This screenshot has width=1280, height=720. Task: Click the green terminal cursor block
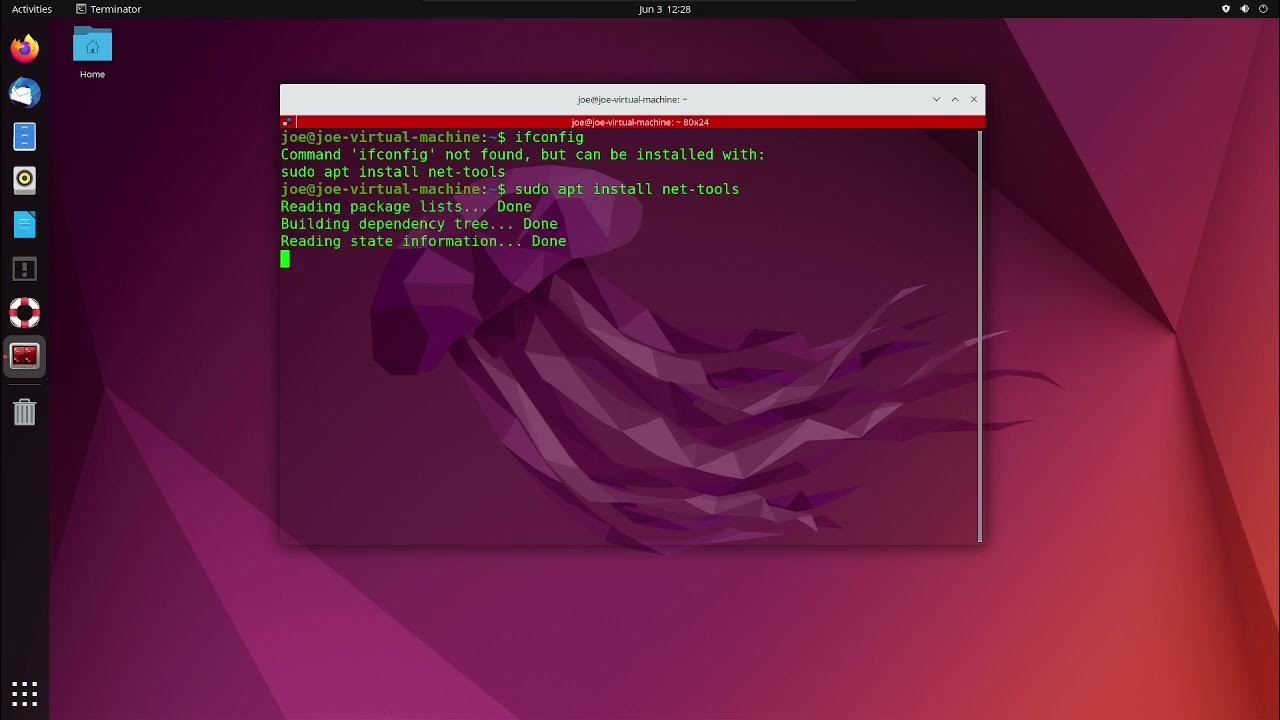(285, 259)
